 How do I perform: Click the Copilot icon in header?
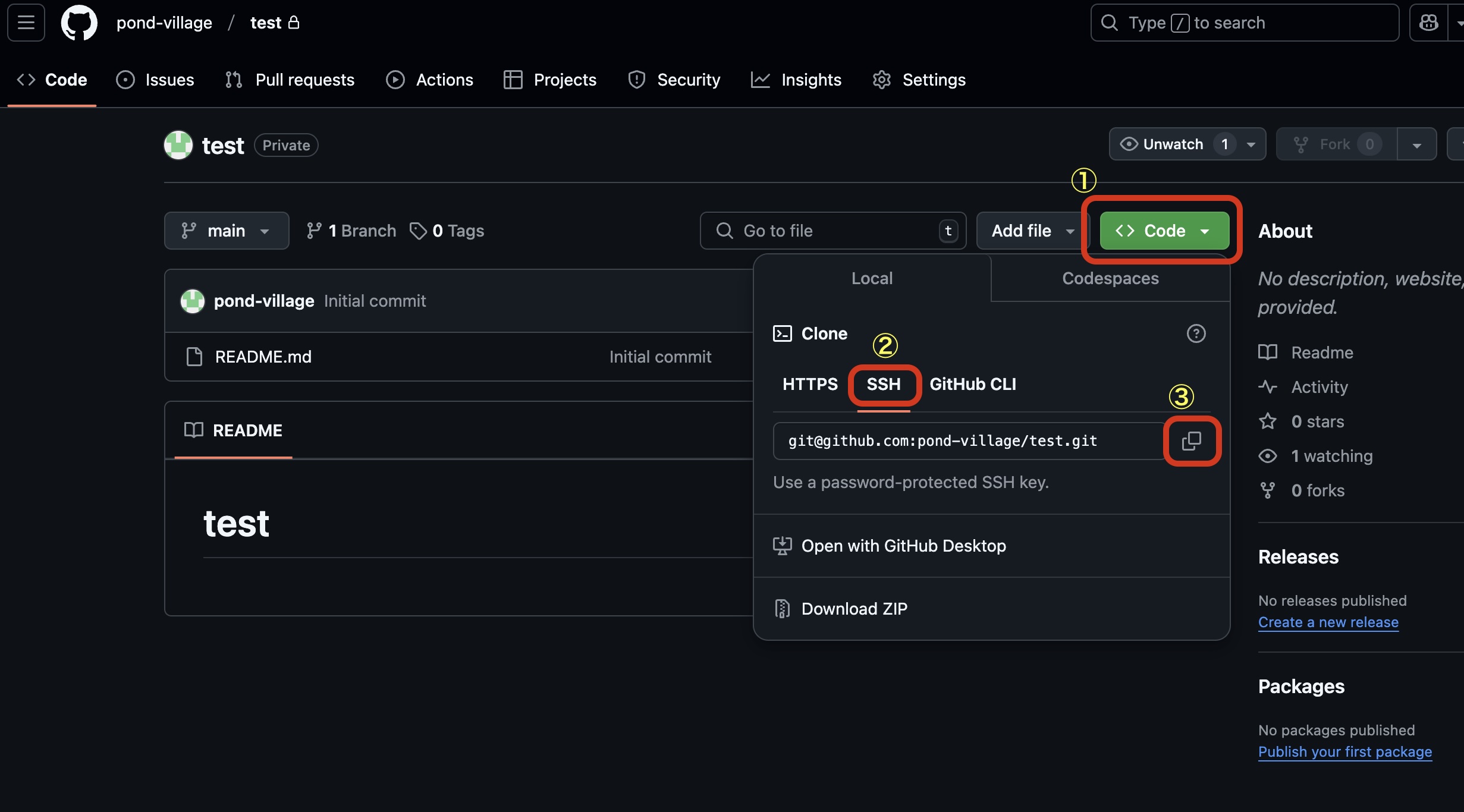point(1428,23)
